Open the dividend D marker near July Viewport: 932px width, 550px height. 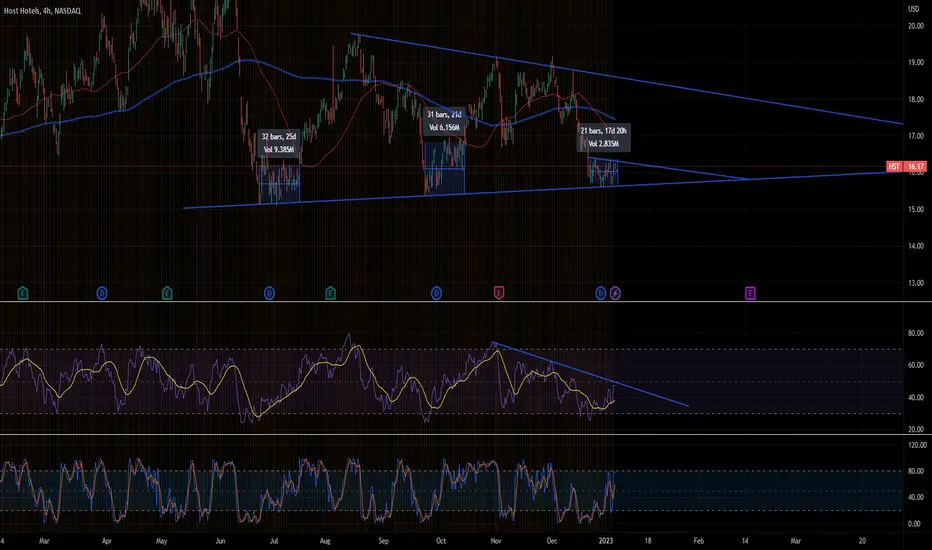[269, 293]
